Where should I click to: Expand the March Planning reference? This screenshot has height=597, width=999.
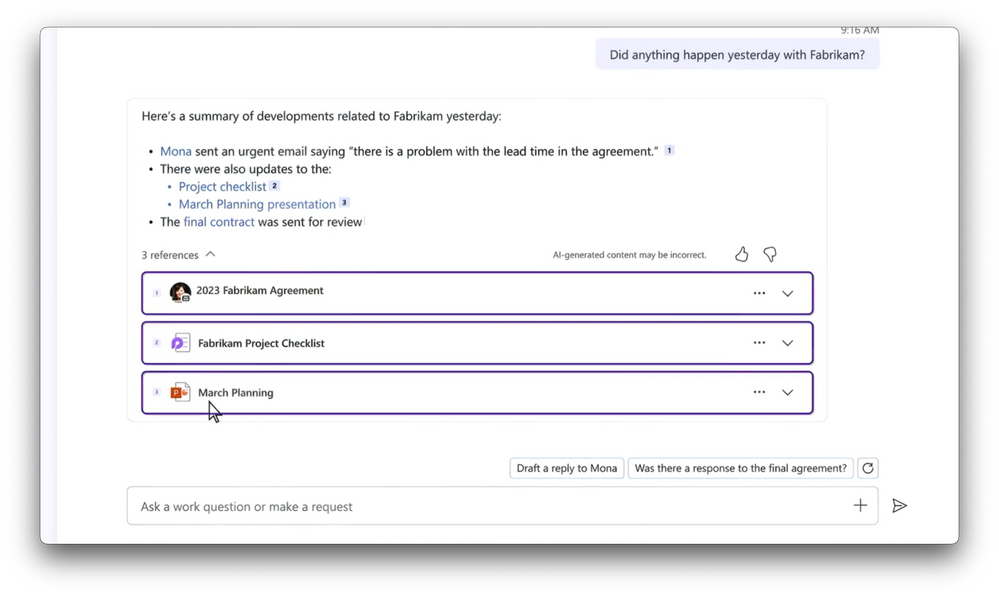click(x=787, y=393)
